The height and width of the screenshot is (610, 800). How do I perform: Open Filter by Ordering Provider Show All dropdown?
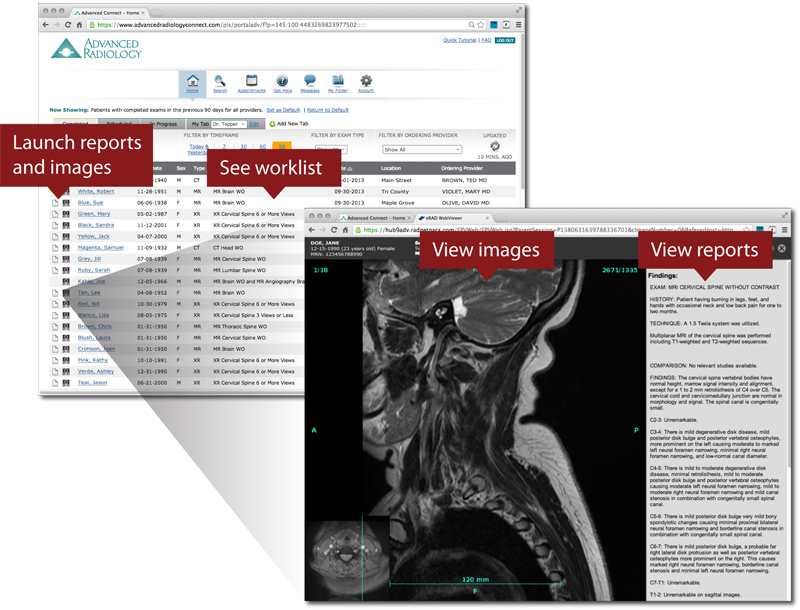[422, 149]
